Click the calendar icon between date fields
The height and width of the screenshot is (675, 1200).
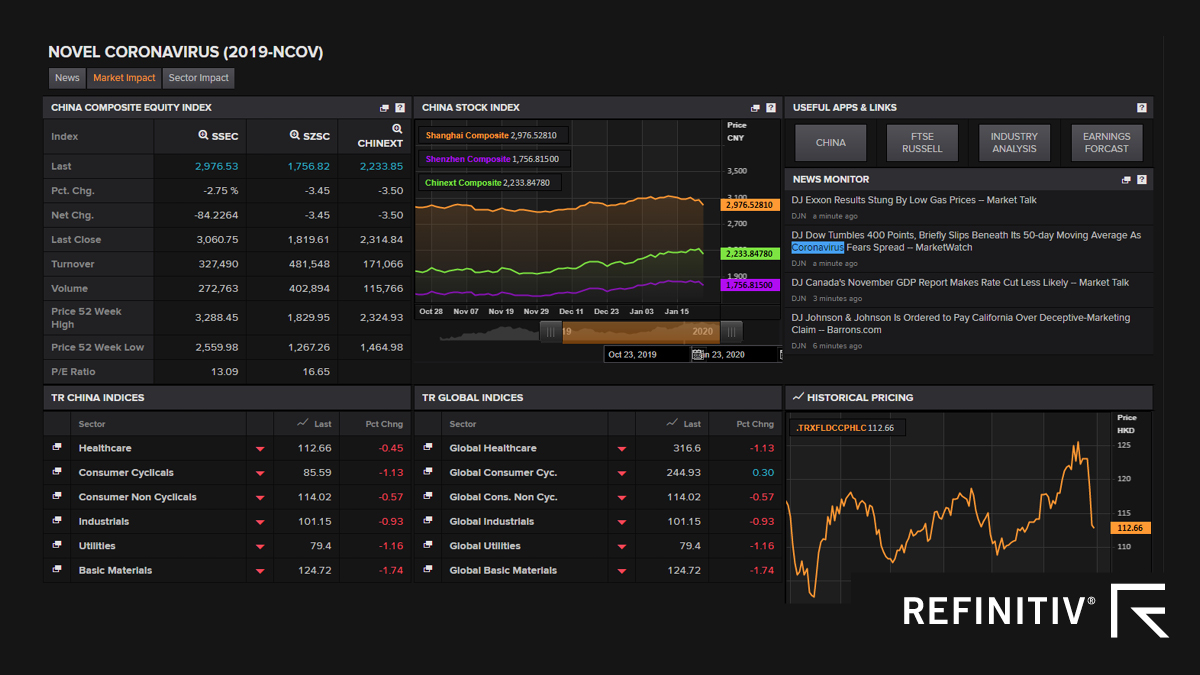697,354
